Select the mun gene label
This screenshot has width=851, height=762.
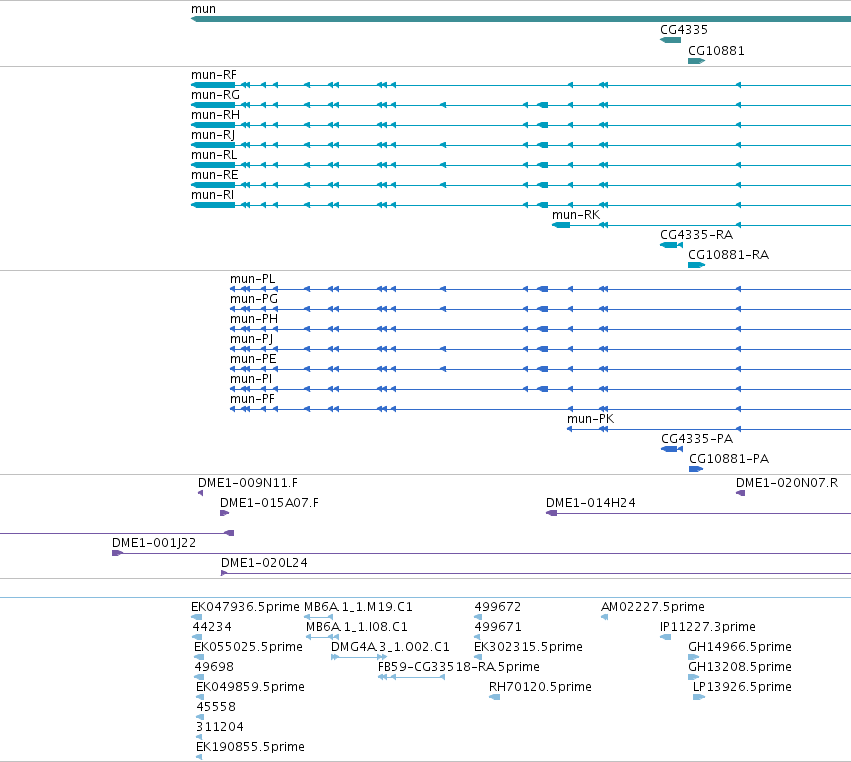pos(203,9)
